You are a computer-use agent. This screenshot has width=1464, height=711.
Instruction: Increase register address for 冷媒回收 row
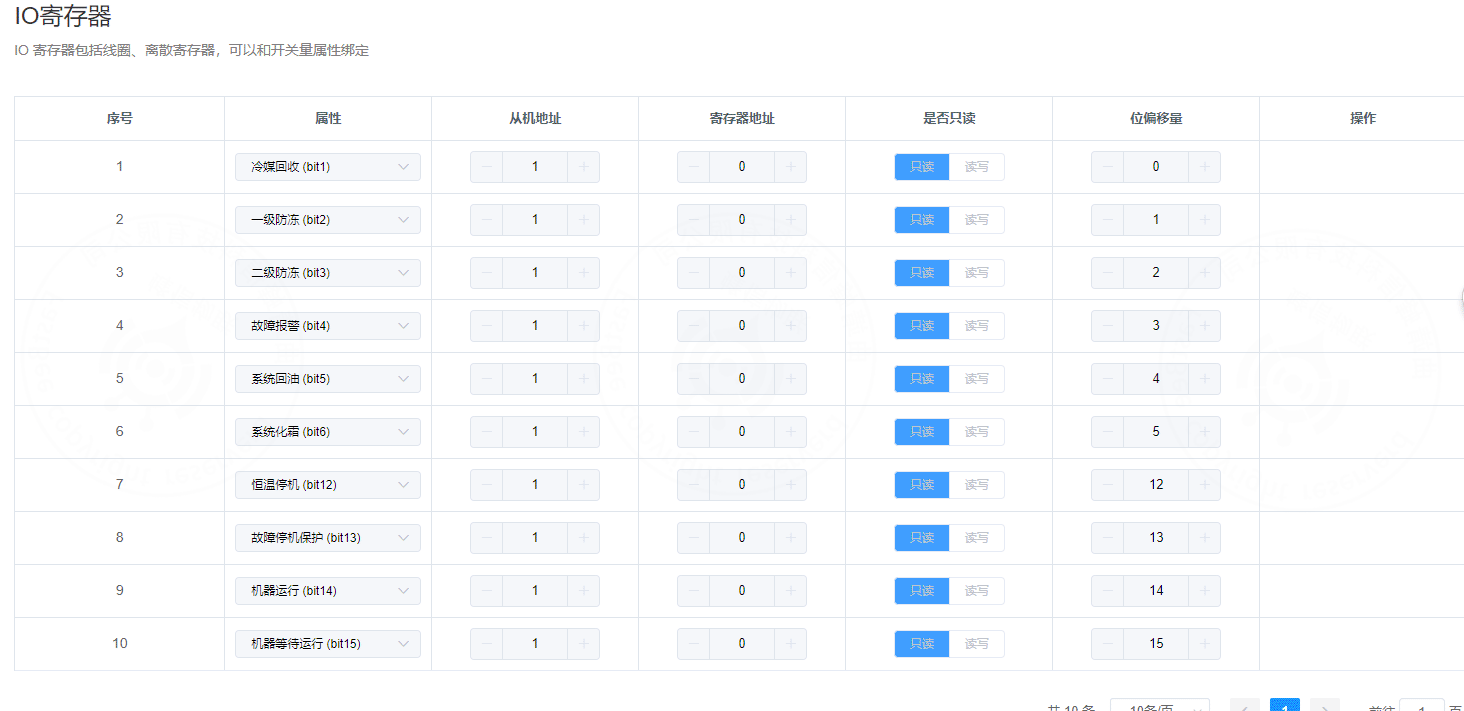[x=791, y=167]
